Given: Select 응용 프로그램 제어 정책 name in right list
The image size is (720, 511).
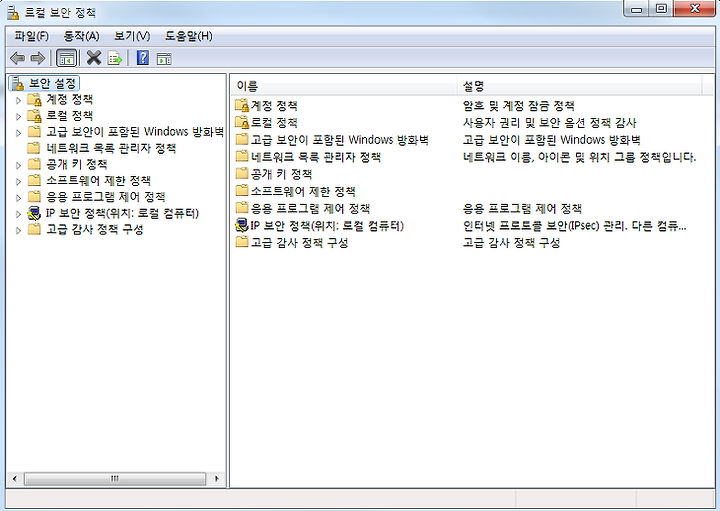Looking at the screenshot, I should pyautogui.click(x=310, y=208).
